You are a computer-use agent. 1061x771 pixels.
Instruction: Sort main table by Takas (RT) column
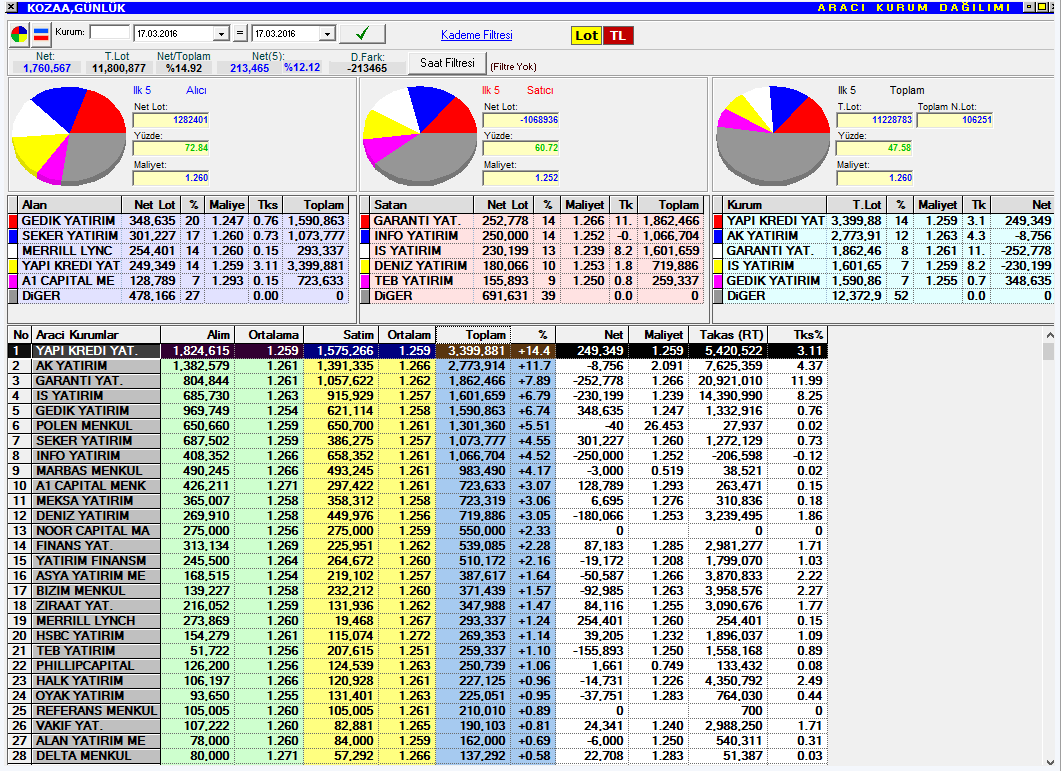(729, 334)
